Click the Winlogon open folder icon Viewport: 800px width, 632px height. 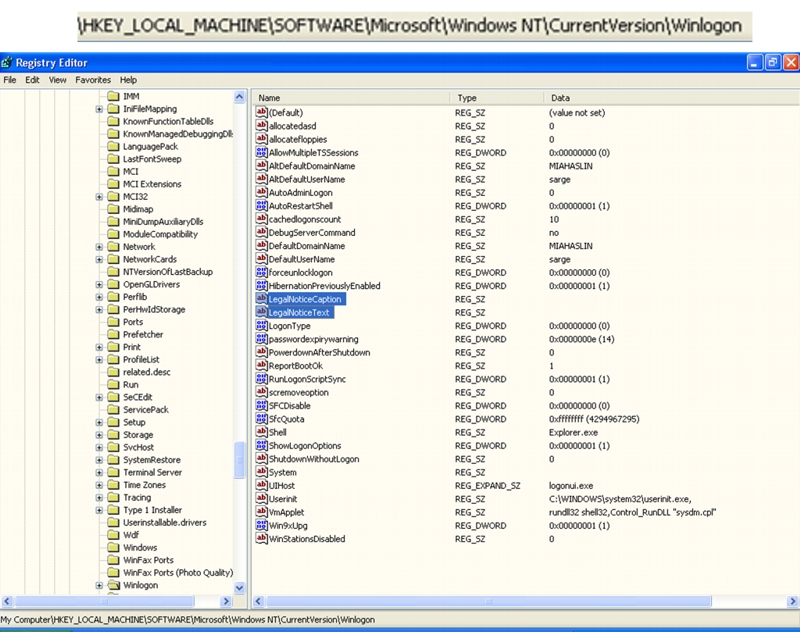pyautogui.click(x=113, y=585)
